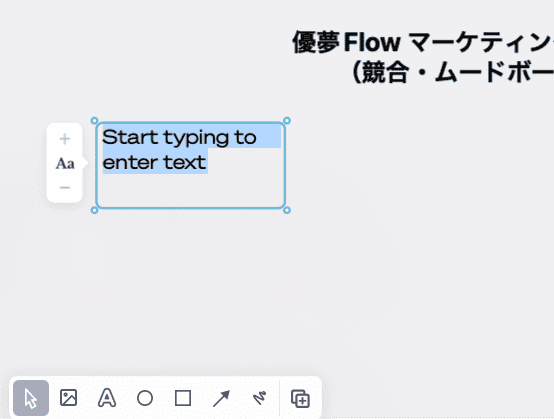Click the top-left resize handle

point(94,121)
